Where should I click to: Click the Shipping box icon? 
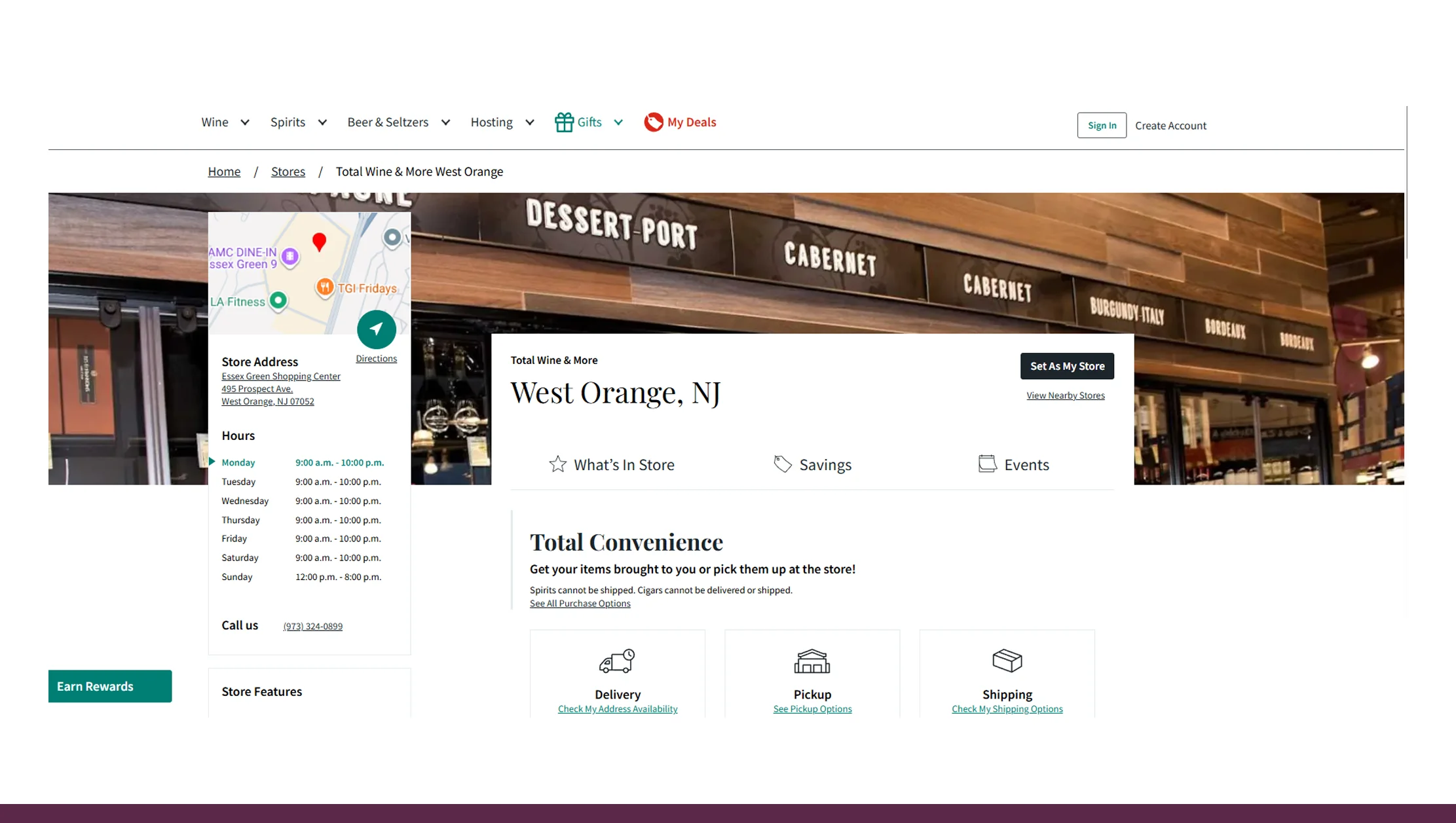(x=1007, y=661)
